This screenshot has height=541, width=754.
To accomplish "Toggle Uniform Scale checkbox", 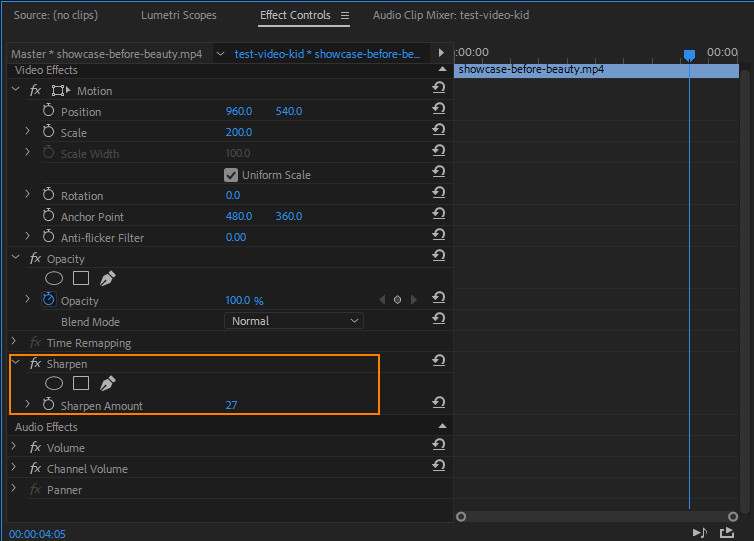I will pos(231,175).
